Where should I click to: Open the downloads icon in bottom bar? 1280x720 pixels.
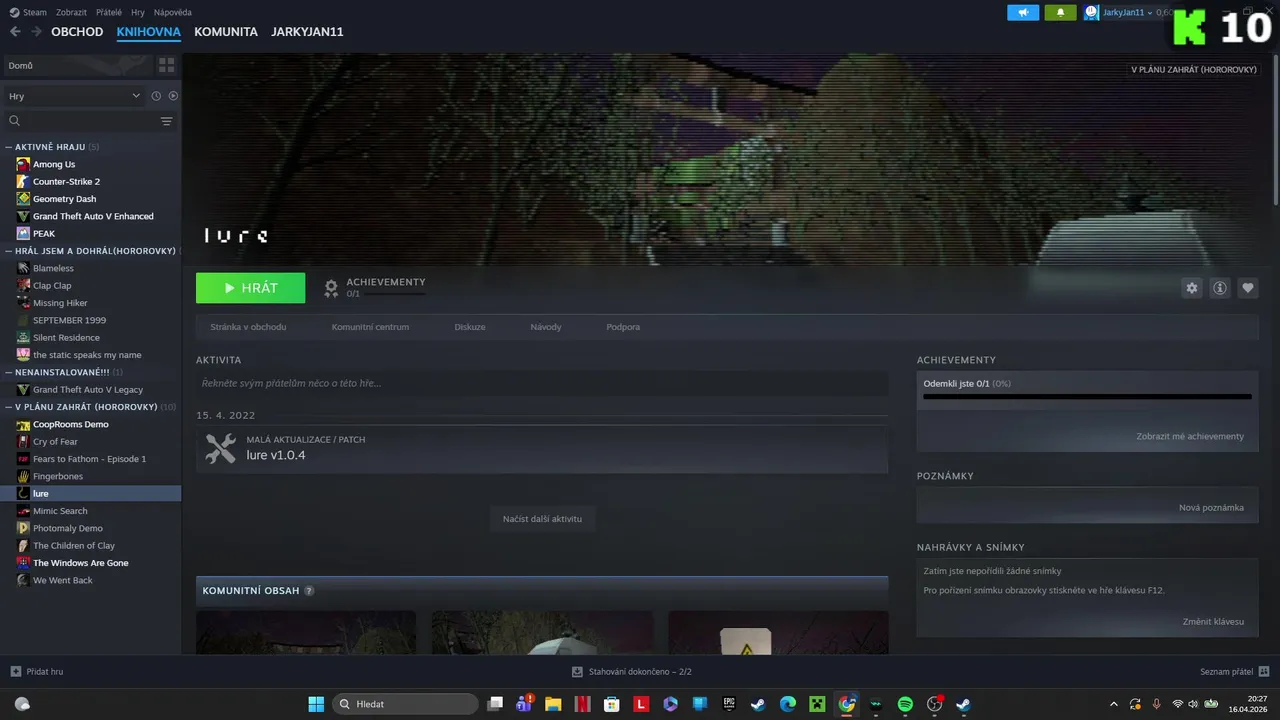pos(577,672)
